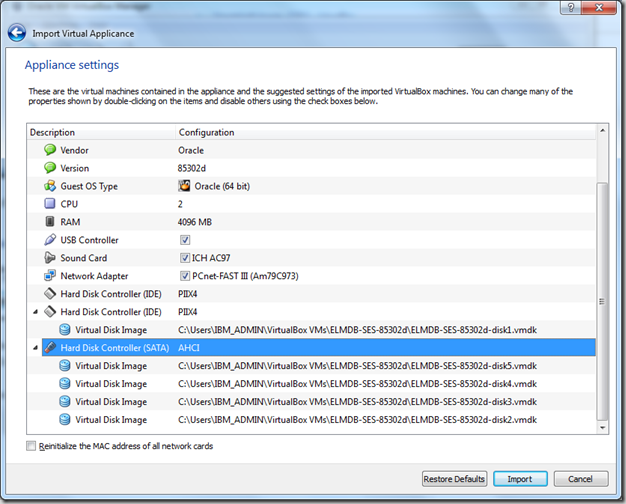Select the Oracle vendor value
This screenshot has height=504, width=626.
(191, 150)
